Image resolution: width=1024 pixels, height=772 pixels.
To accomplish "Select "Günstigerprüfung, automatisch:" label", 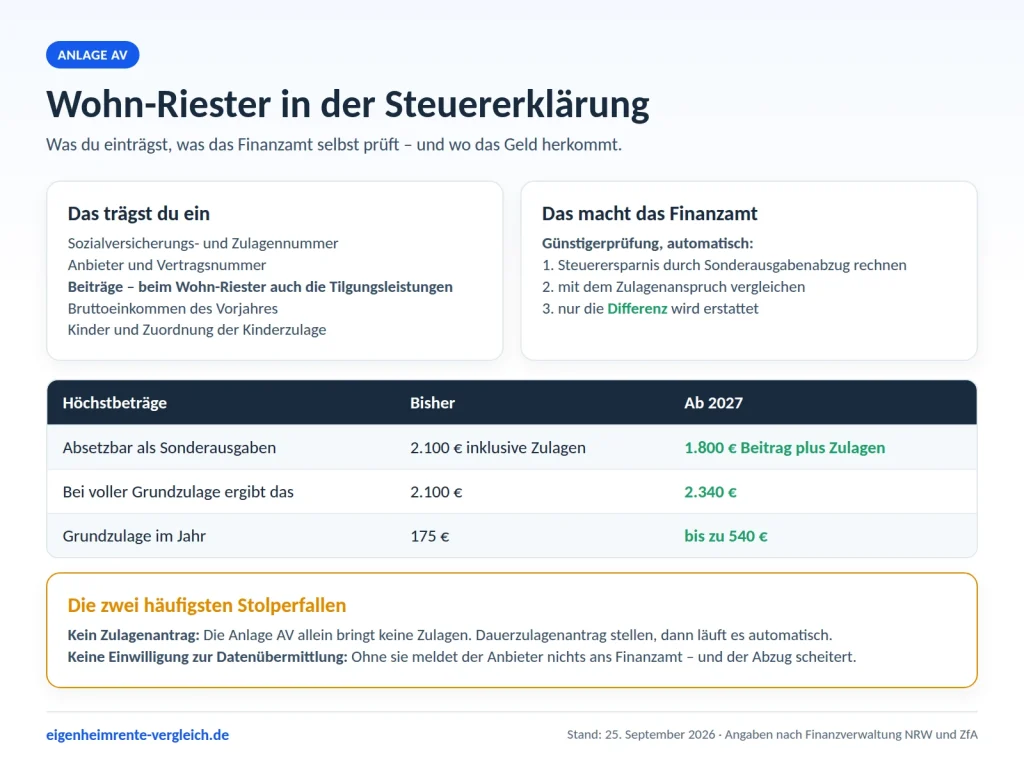I will click(647, 243).
